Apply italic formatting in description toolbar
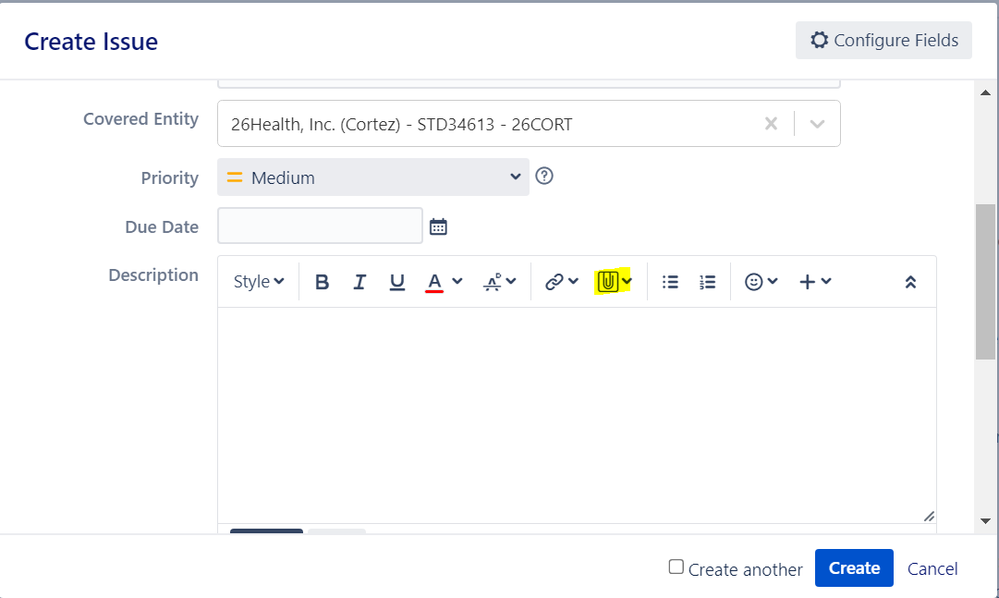The height and width of the screenshot is (598, 999). pyautogui.click(x=359, y=281)
